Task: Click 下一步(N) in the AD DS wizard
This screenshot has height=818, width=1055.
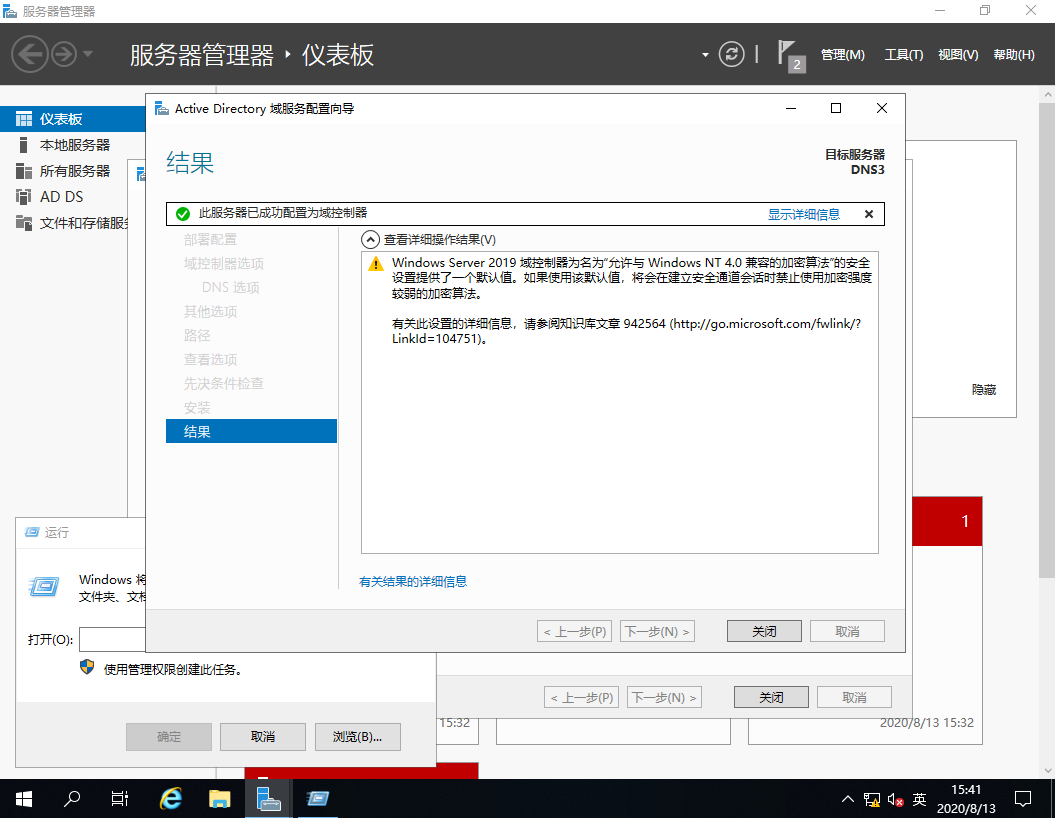Action: tap(657, 631)
